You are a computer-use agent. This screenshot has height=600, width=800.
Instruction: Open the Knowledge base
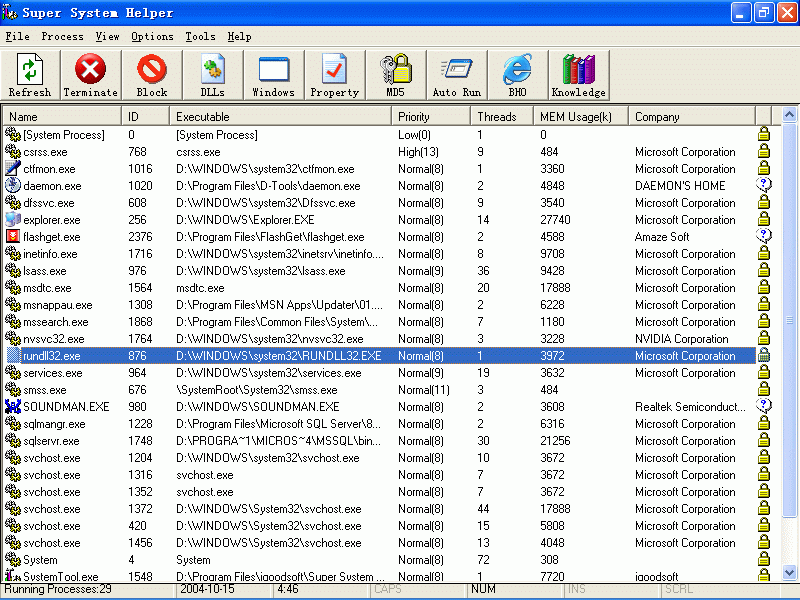[579, 75]
